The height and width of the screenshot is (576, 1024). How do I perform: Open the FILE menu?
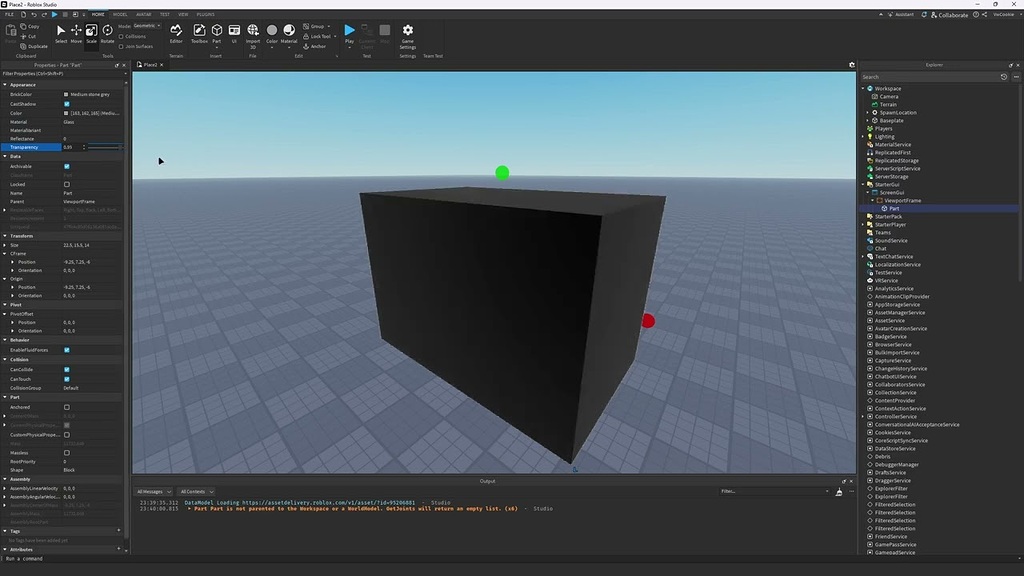coord(9,14)
